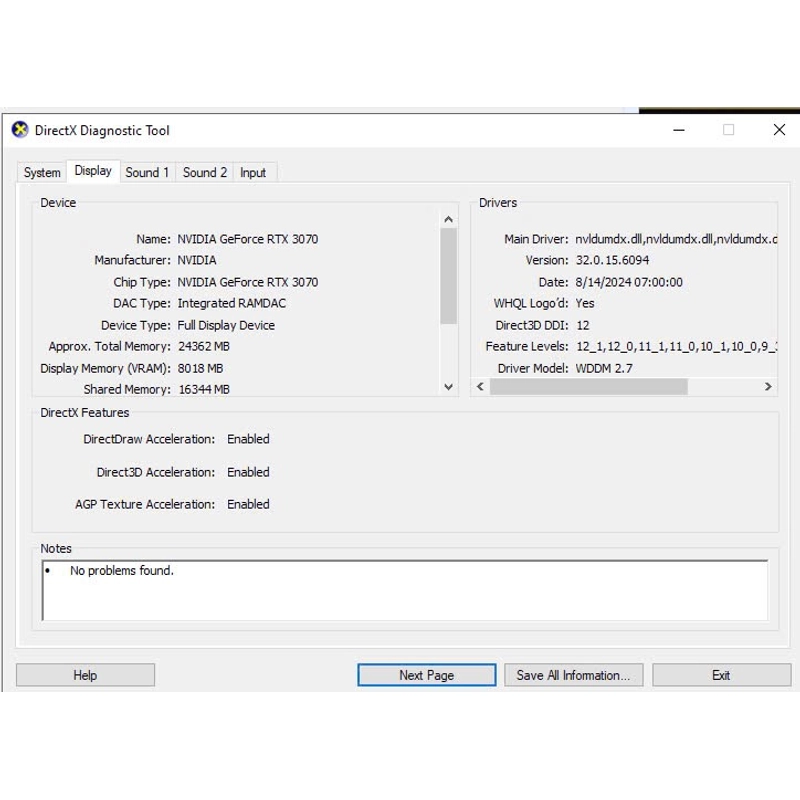The height and width of the screenshot is (800, 800).
Task: Click the DirectX Diagnostic Tool title icon
Action: [x=20, y=130]
